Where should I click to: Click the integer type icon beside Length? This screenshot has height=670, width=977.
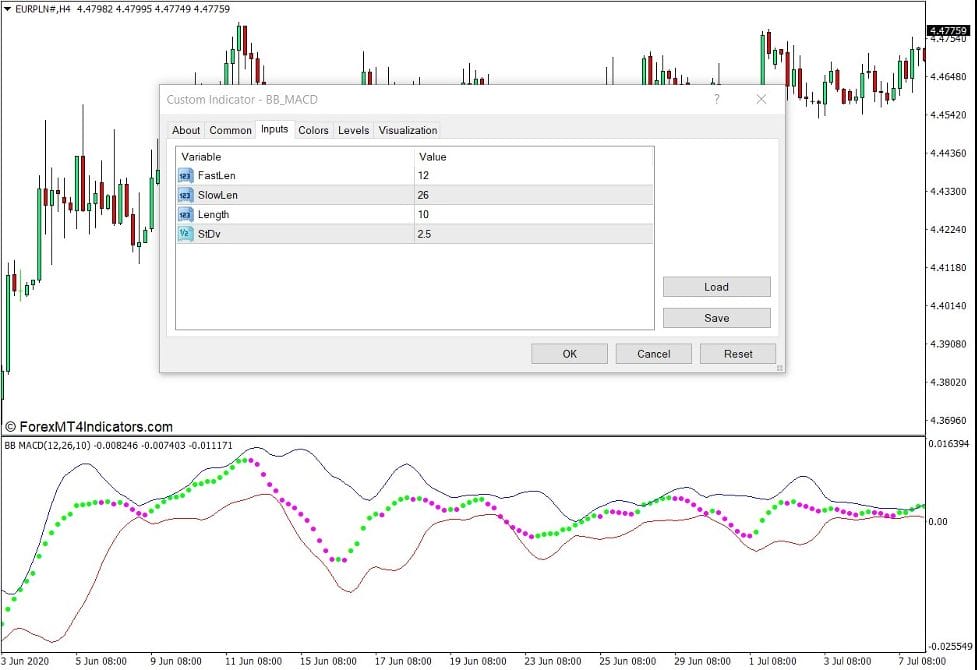pyautogui.click(x=185, y=214)
